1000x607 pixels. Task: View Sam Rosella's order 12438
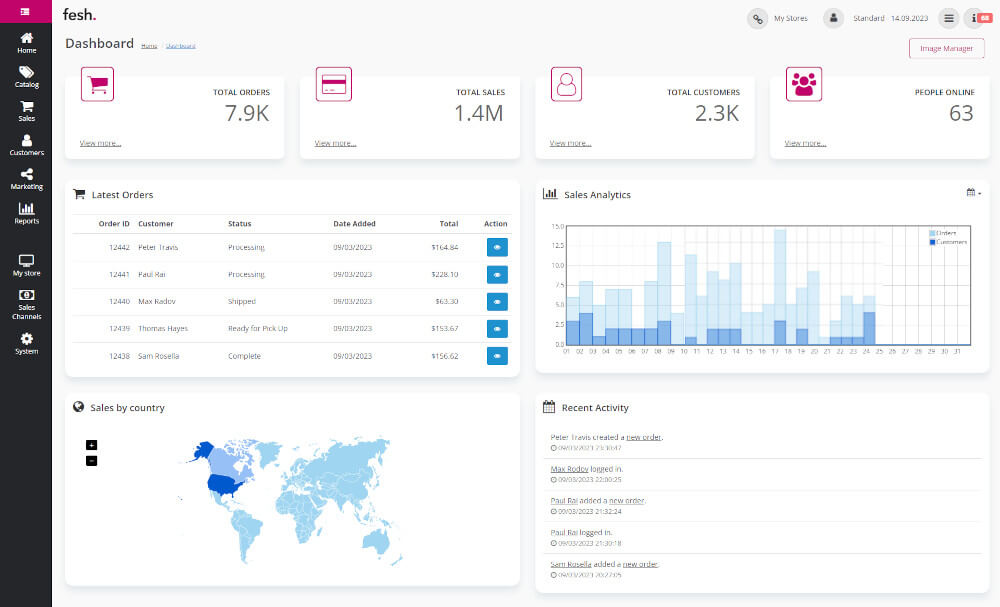pyautogui.click(x=497, y=356)
